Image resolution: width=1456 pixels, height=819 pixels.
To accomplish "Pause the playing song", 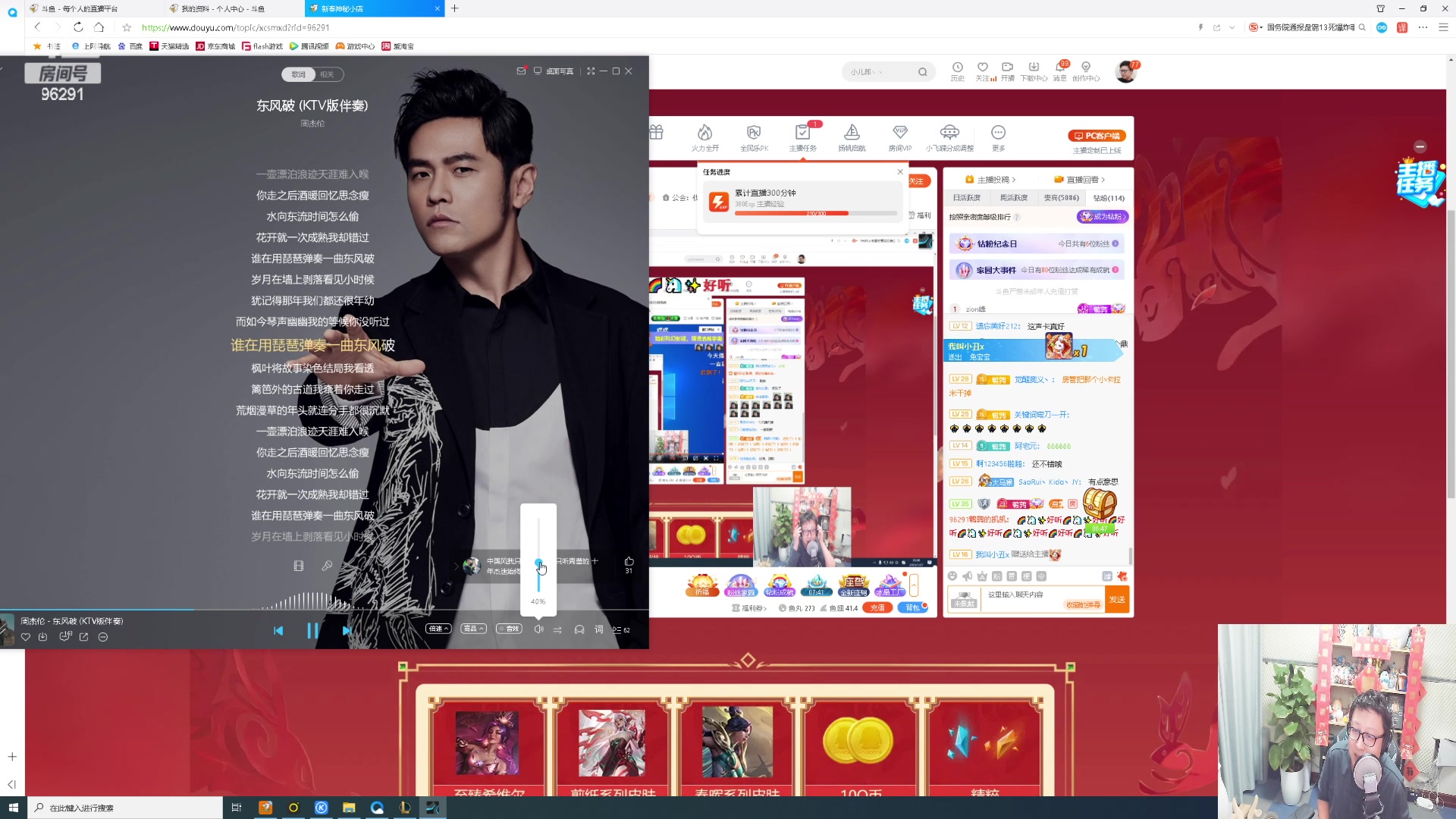I will click(x=312, y=630).
